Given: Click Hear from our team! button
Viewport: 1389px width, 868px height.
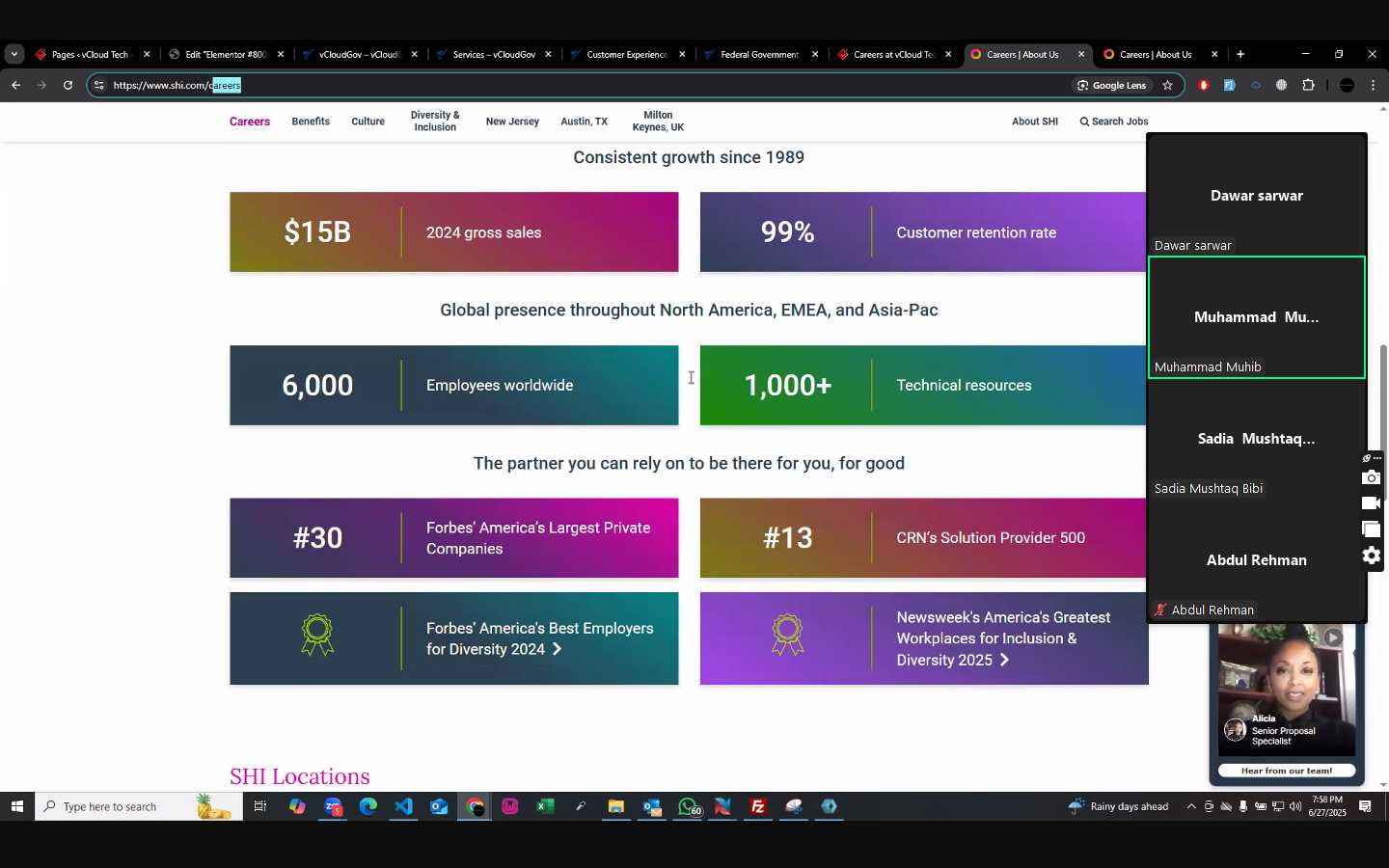Looking at the screenshot, I should coord(1286,771).
